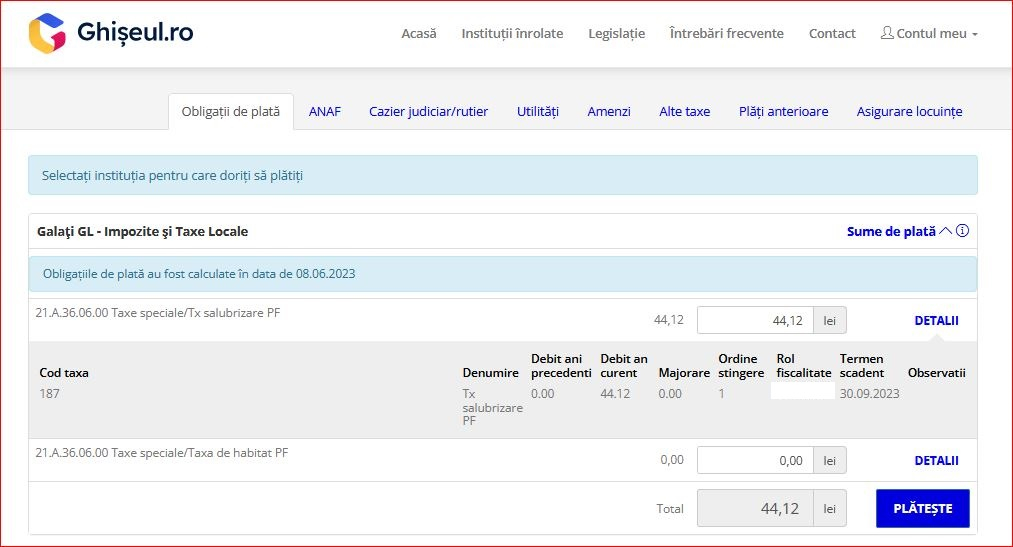Open the Legislație page
The width and height of the screenshot is (1013, 547).
pos(616,33)
